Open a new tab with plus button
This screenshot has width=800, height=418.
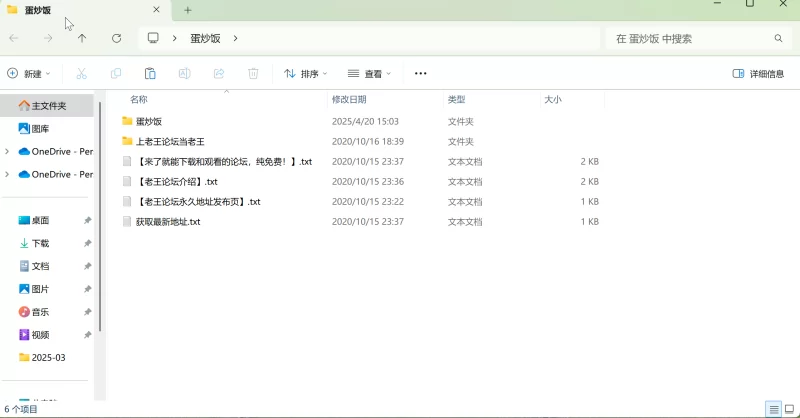tap(187, 10)
